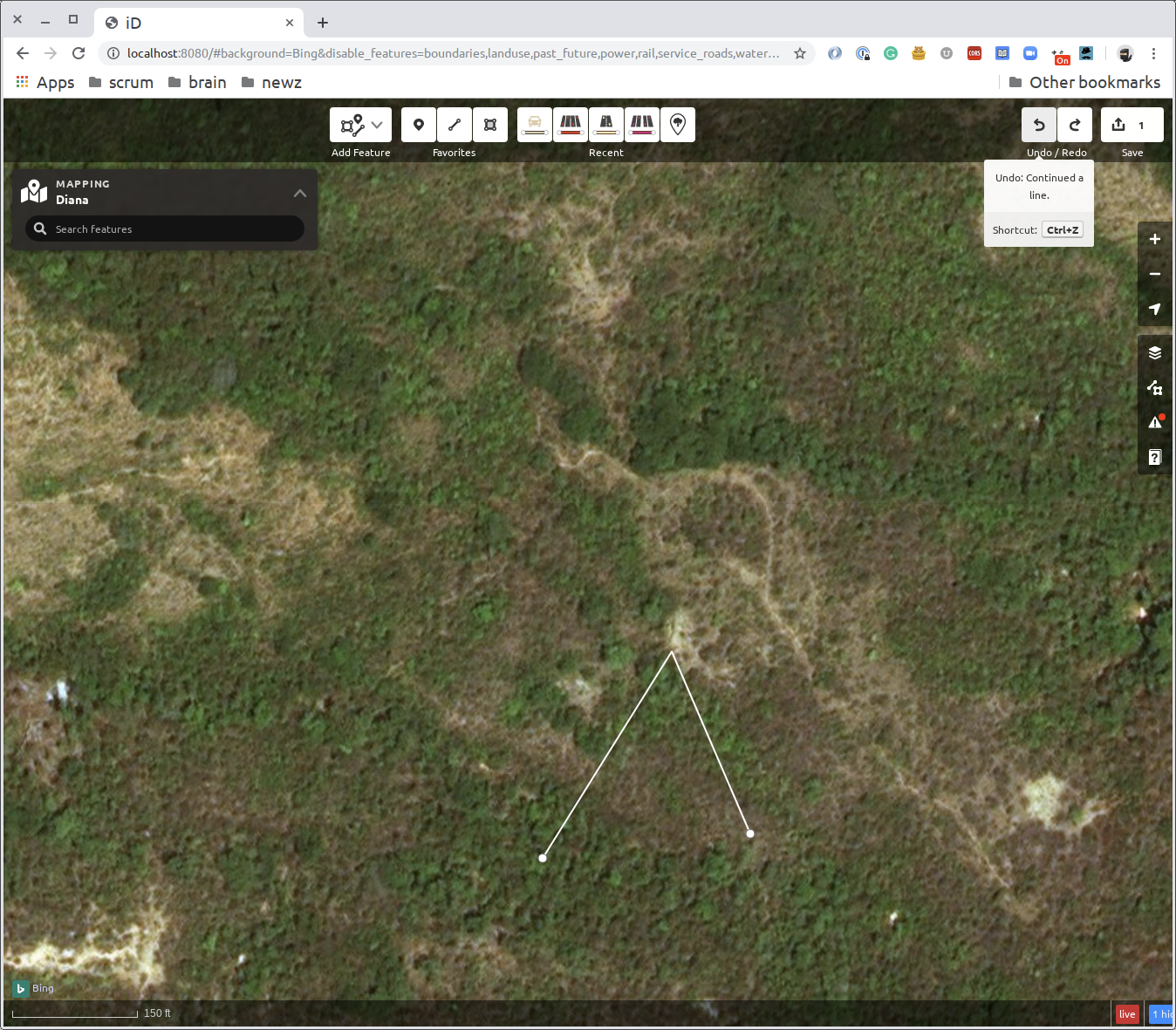Redo the last change
This screenshot has width=1176, height=1030.
pyautogui.click(x=1075, y=125)
